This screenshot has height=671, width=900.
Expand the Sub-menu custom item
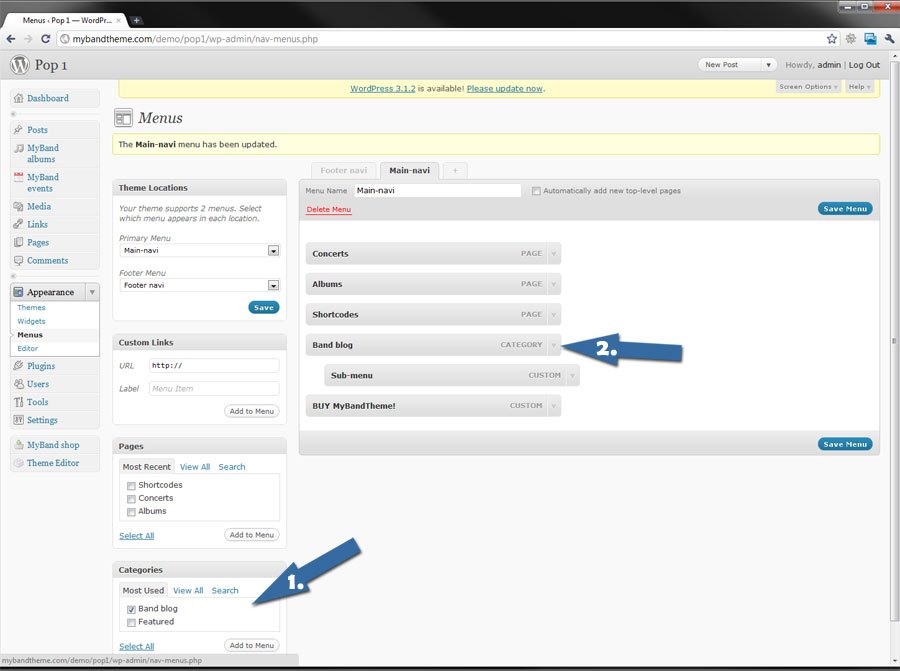[x=572, y=375]
